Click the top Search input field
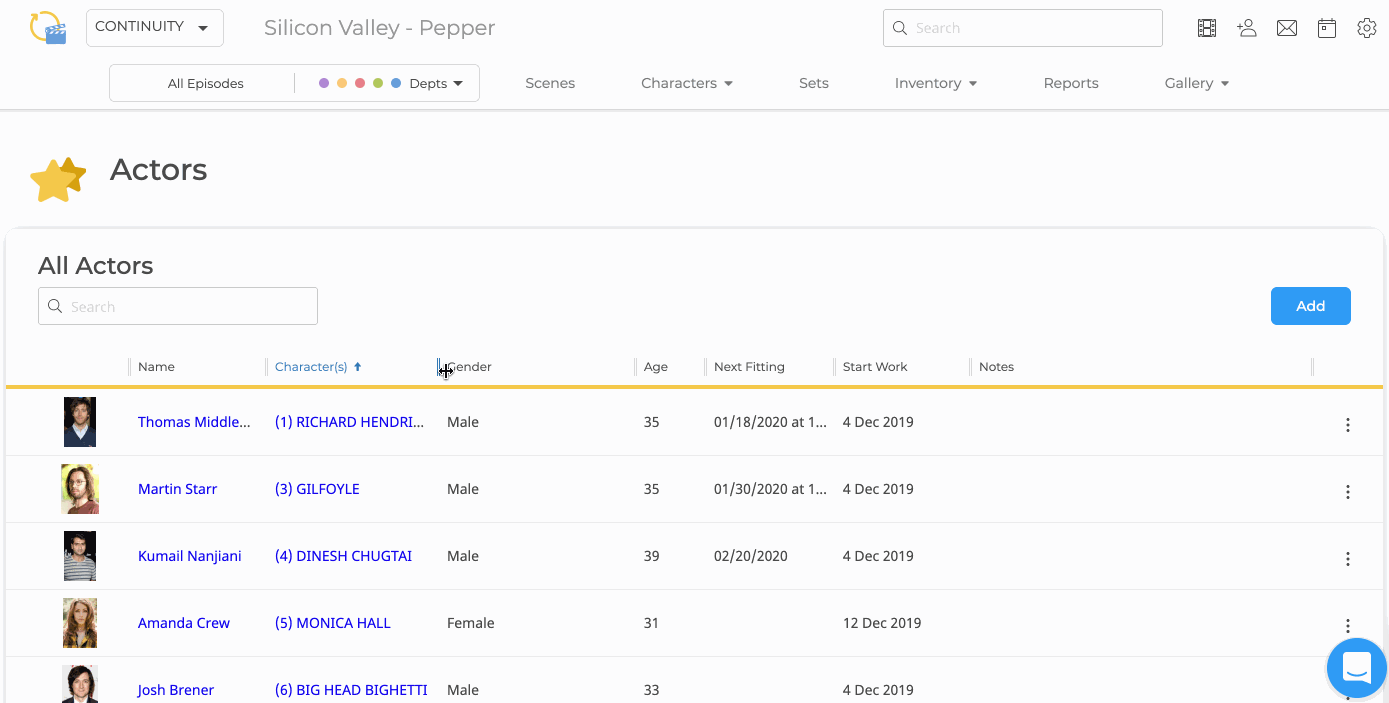 tap(1022, 28)
